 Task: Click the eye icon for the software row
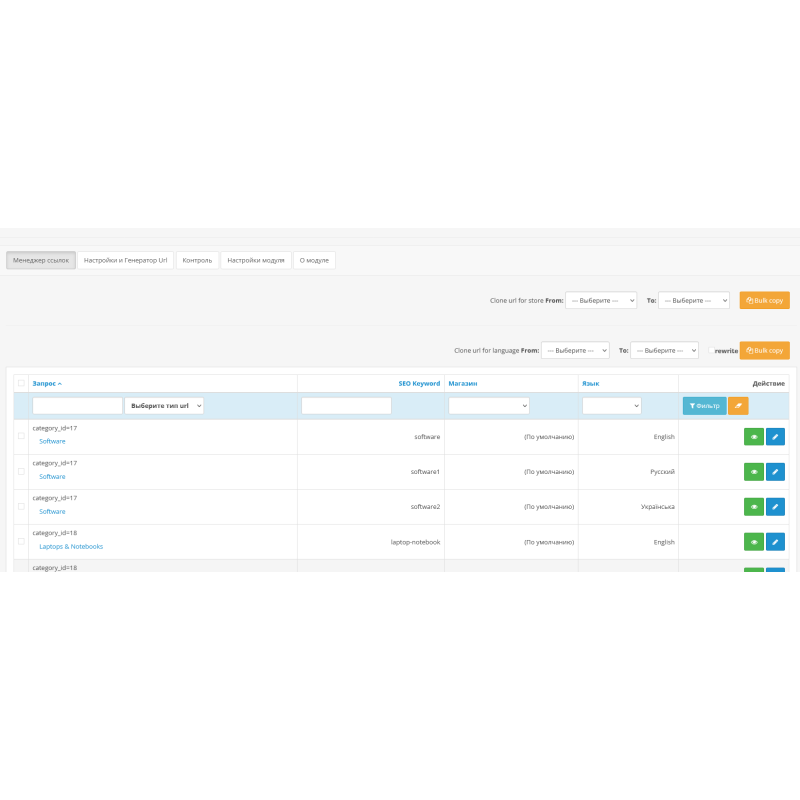(x=754, y=437)
